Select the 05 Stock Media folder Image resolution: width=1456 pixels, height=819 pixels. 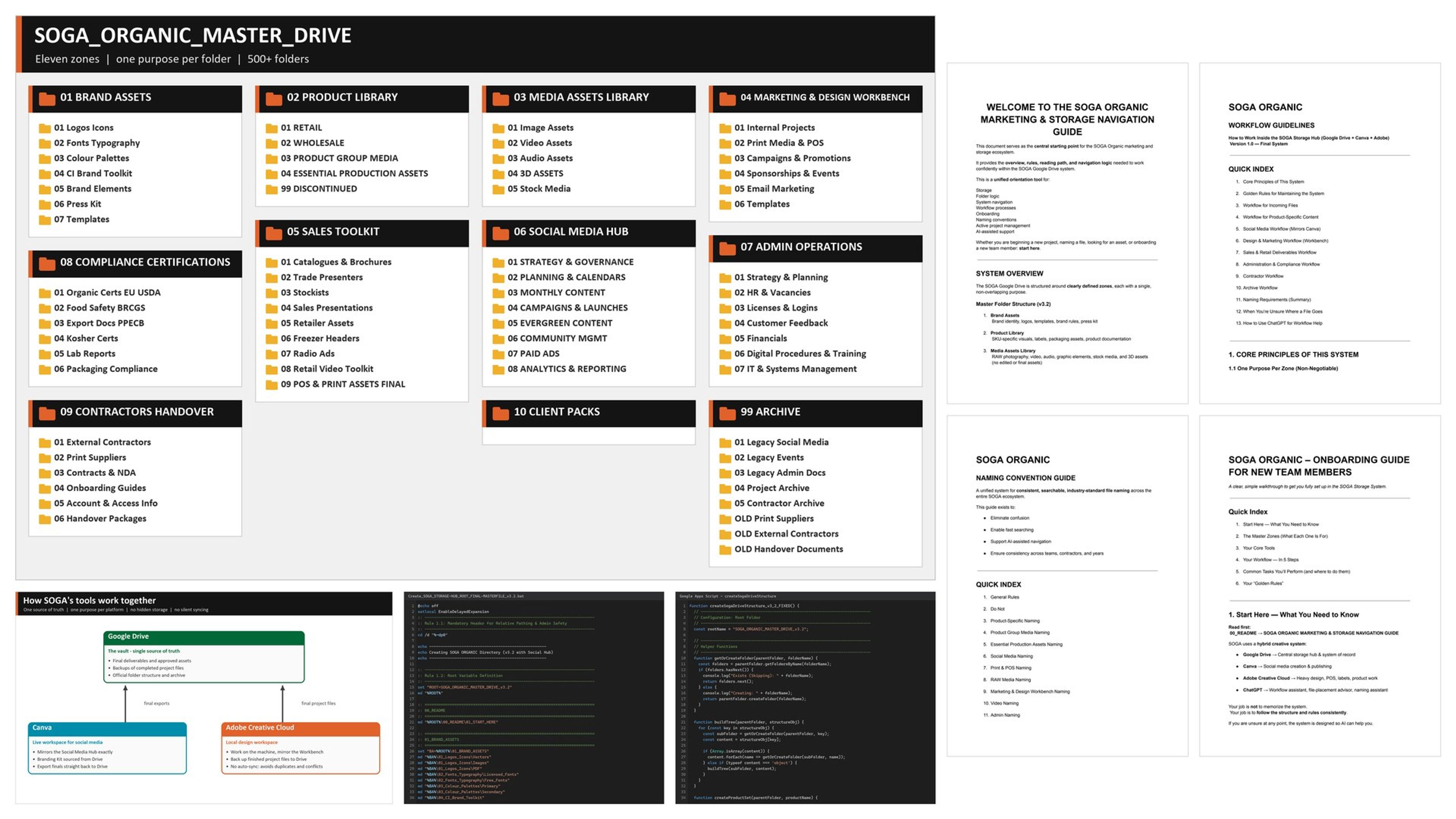tap(531, 189)
